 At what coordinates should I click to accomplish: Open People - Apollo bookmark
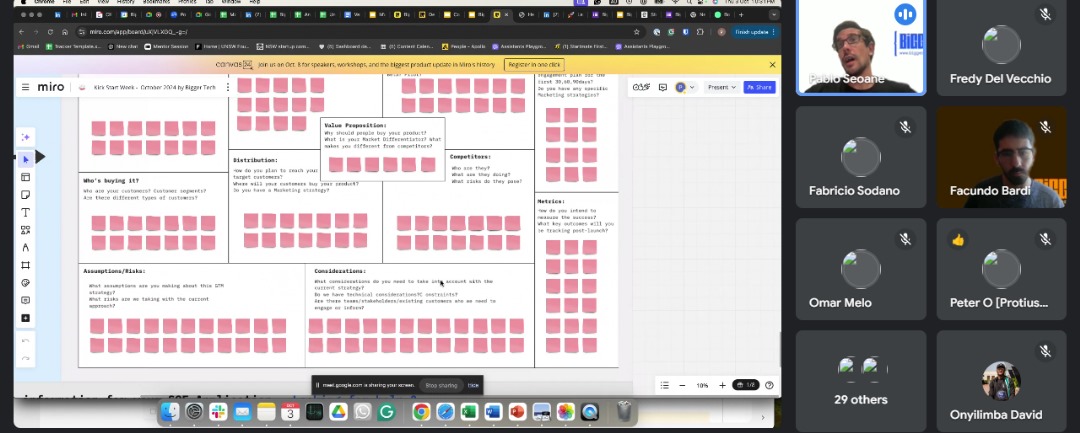click(x=464, y=47)
